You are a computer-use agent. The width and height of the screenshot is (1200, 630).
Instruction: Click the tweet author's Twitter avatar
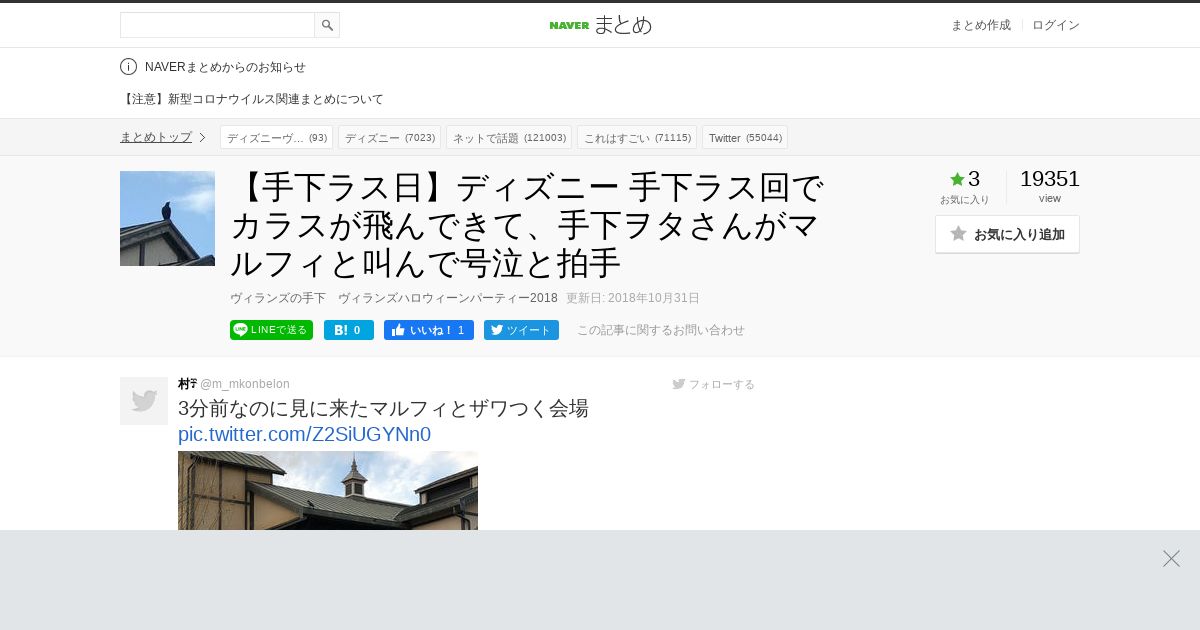144,401
